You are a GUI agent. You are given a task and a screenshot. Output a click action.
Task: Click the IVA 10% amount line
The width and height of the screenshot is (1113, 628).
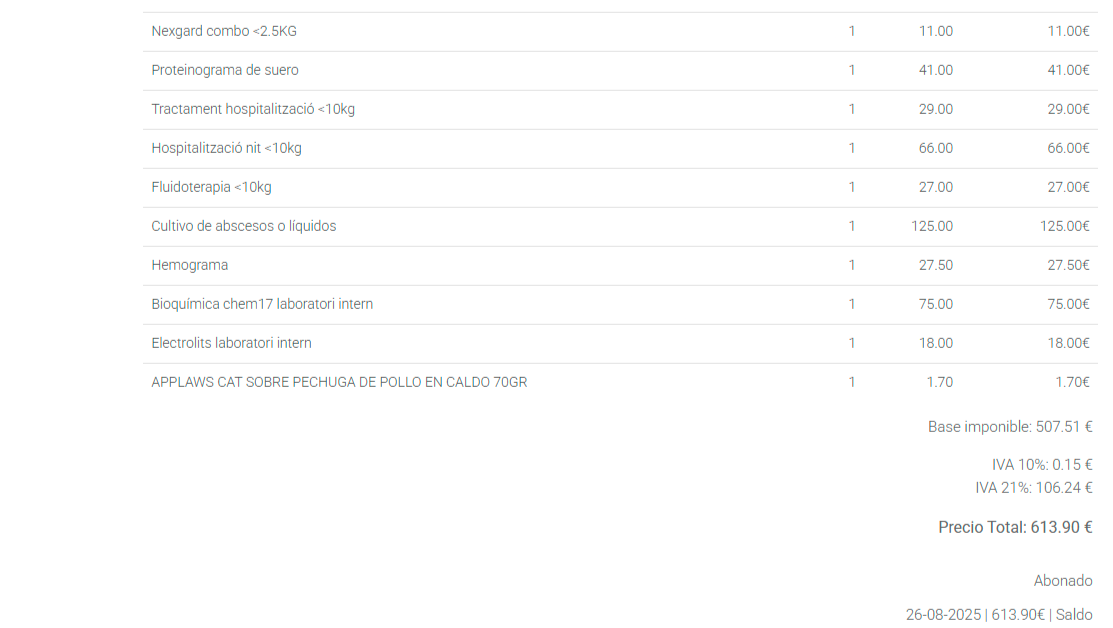pyautogui.click(x=1041, y=465)
